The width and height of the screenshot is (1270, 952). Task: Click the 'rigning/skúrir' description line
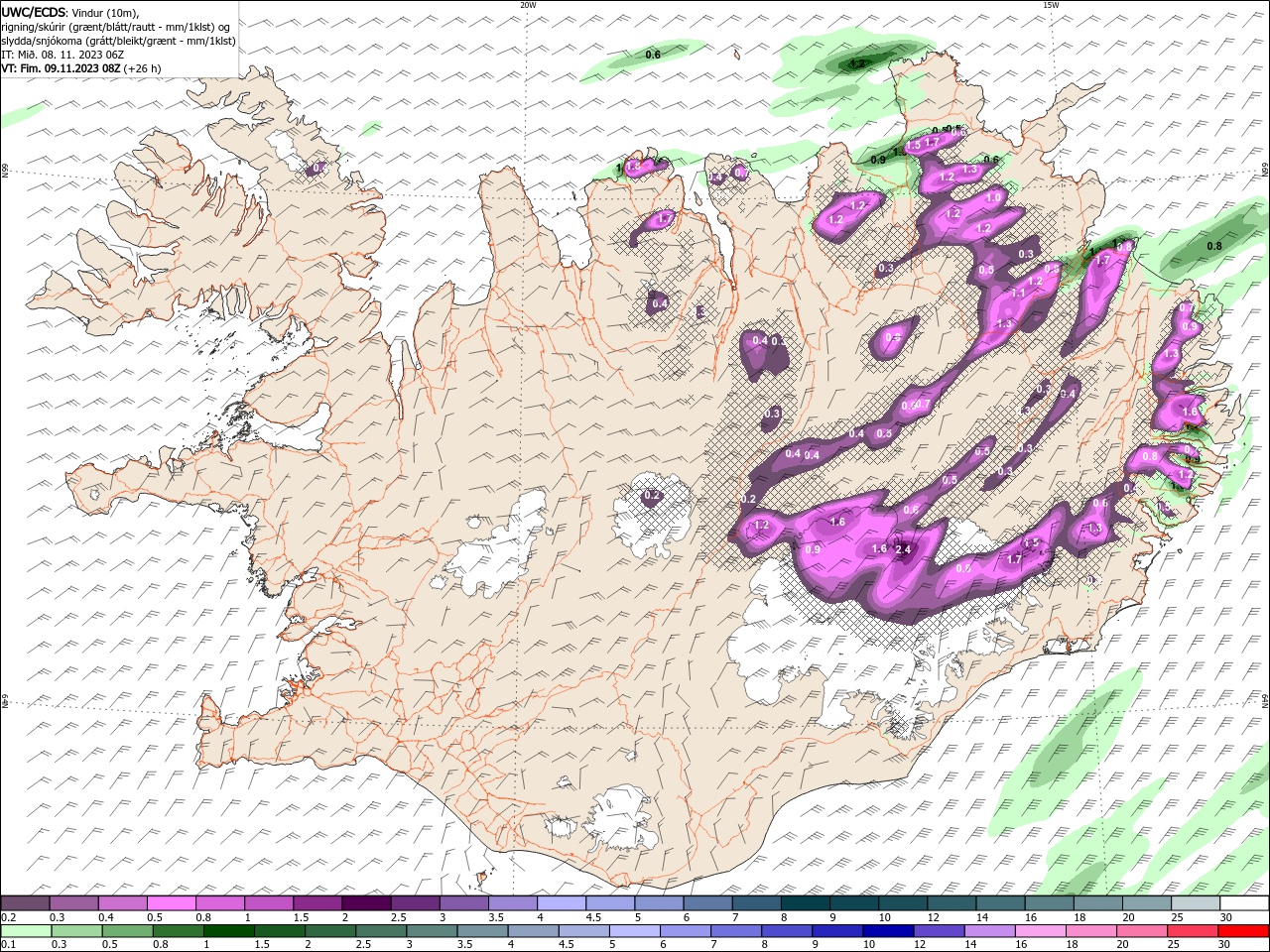pos(116,27)
